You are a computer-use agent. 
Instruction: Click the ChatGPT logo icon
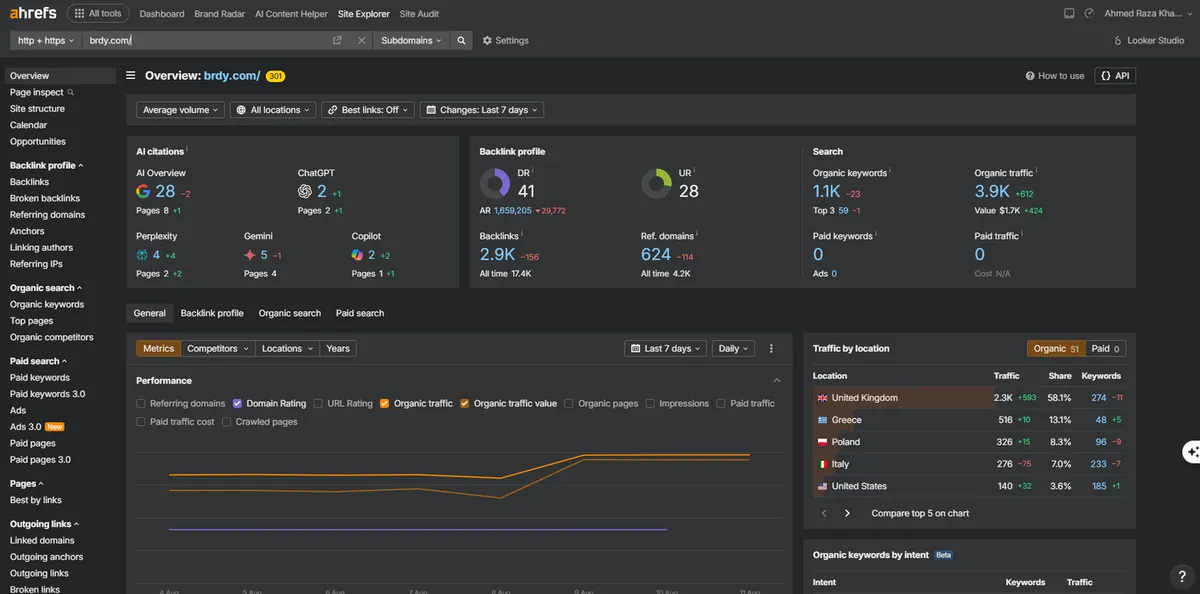pos(305,191)
